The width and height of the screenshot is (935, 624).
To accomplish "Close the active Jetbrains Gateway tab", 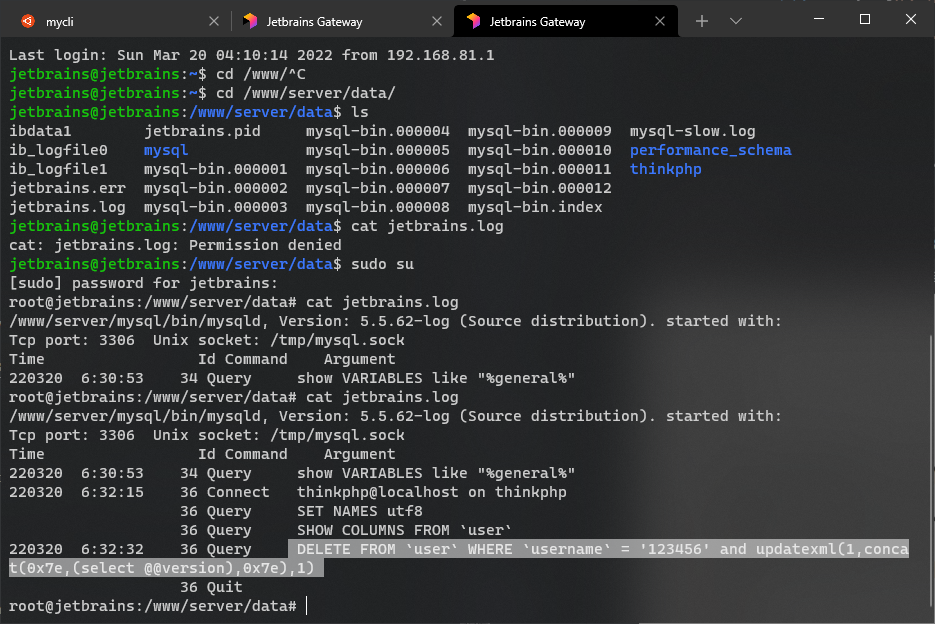I will [660, 21].
